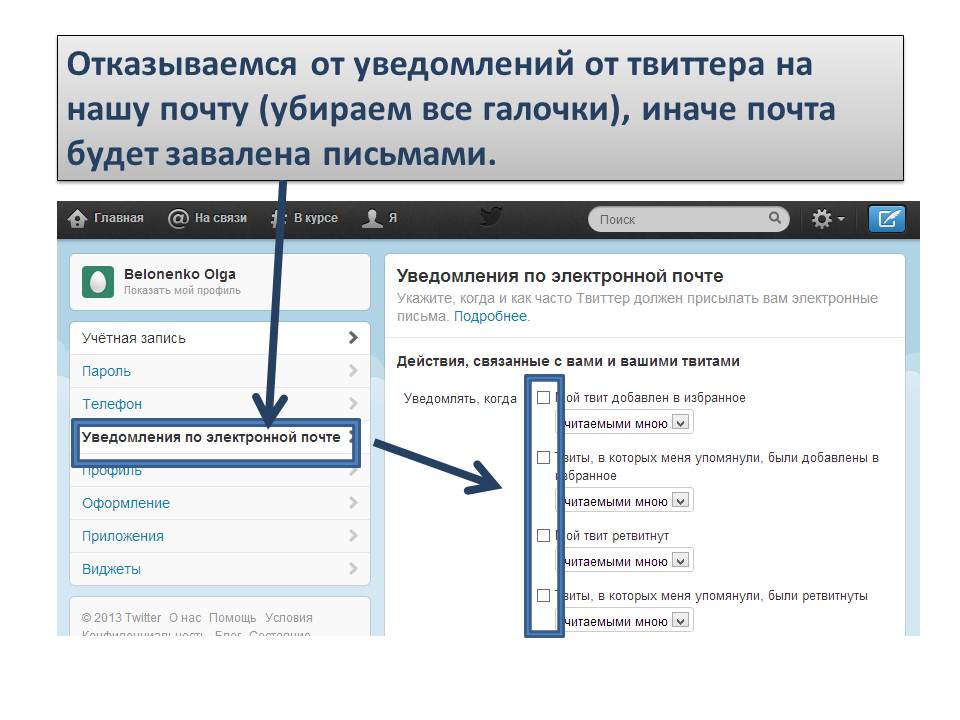Open the Оформление settings section
960x720 pixels.
[220, 503]
